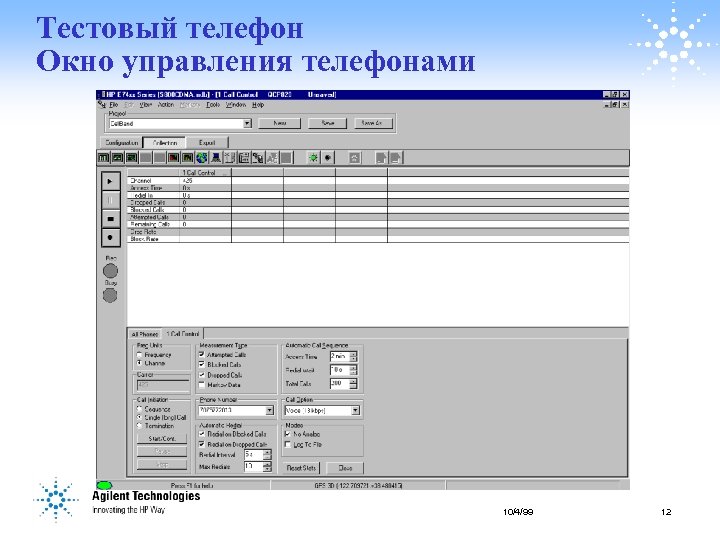Viewport: 720px width, 540px height.
Task: Adjust the Max Redials spinner arrows
Action: [268, 467]
